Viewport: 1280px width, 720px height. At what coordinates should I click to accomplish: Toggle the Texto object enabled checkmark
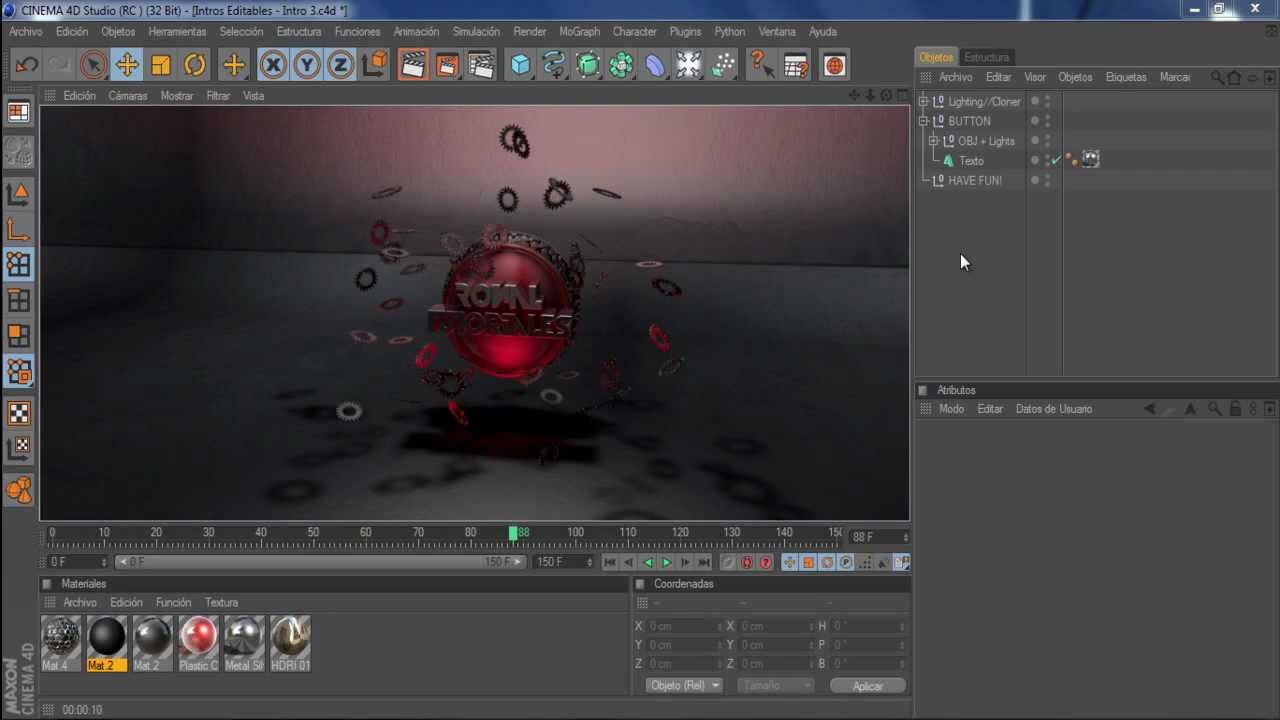pos(1056,161)
